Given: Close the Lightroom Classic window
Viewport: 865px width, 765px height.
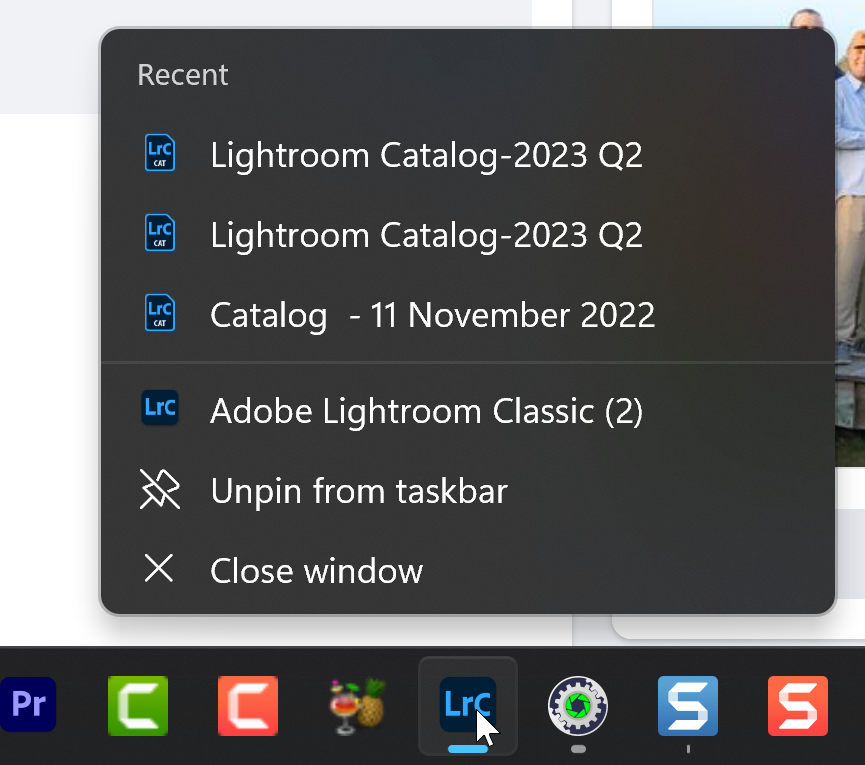Looking at the screenshot, I should click(314, 570).
